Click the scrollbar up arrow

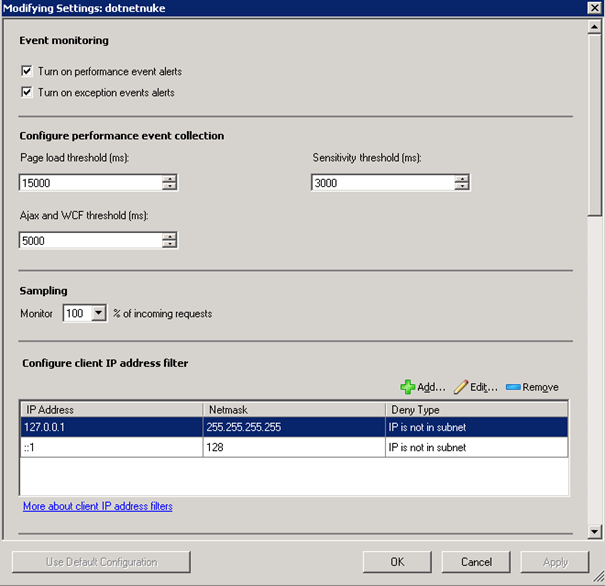[594, 27]
